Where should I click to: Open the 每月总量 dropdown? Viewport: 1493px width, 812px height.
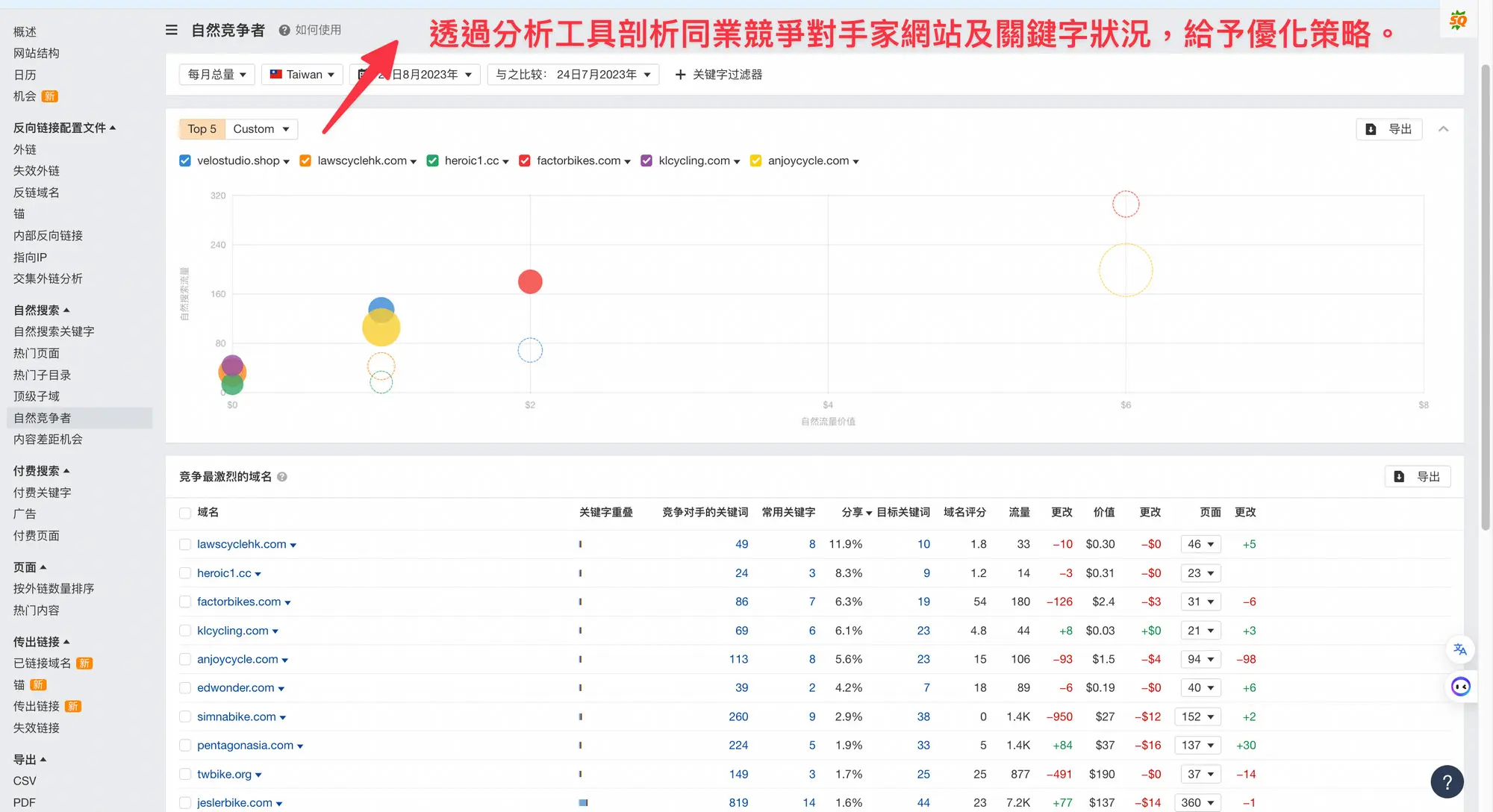(x=217, y=75)
